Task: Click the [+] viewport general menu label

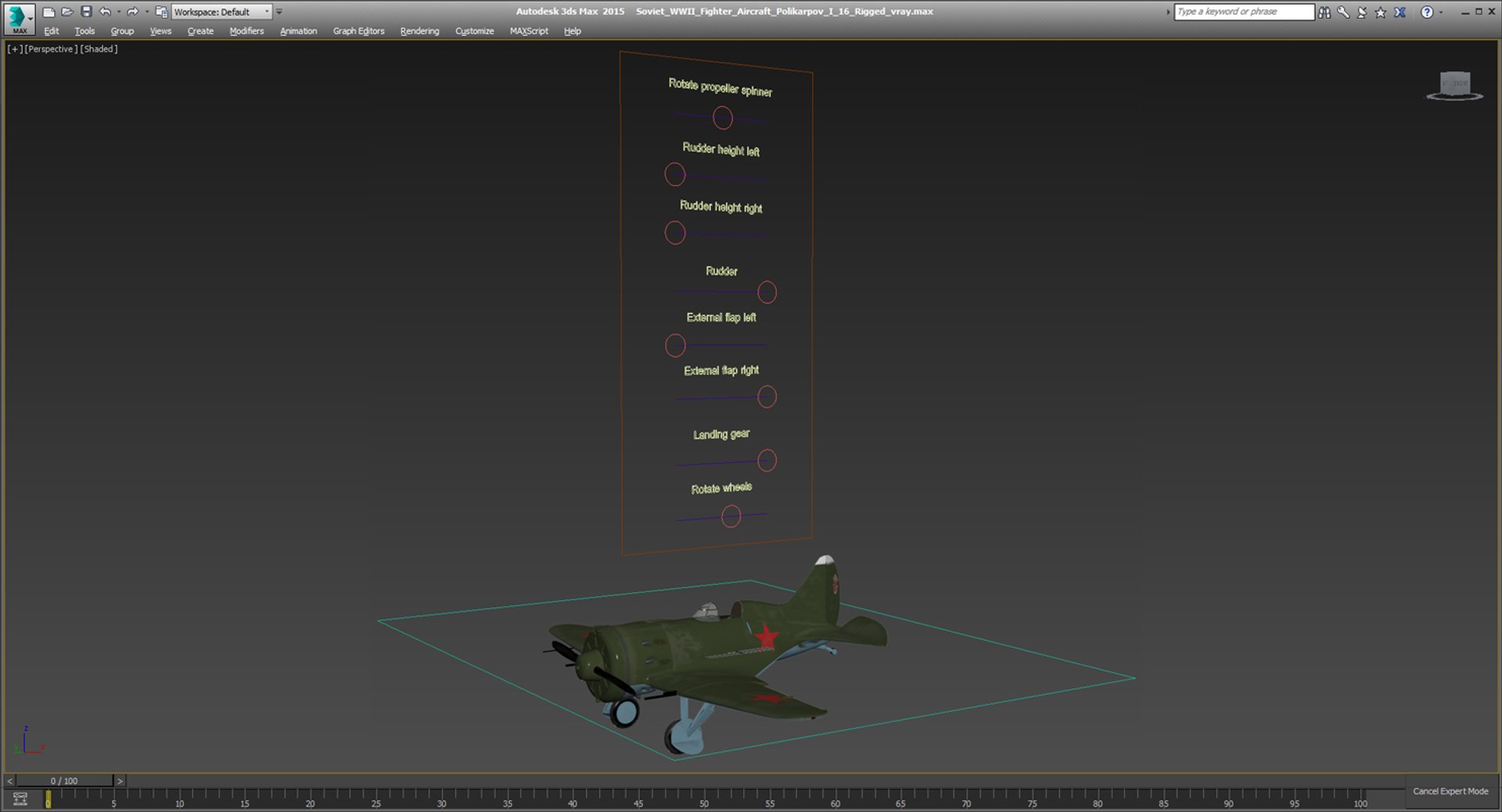Action: (x=15, y=49)
